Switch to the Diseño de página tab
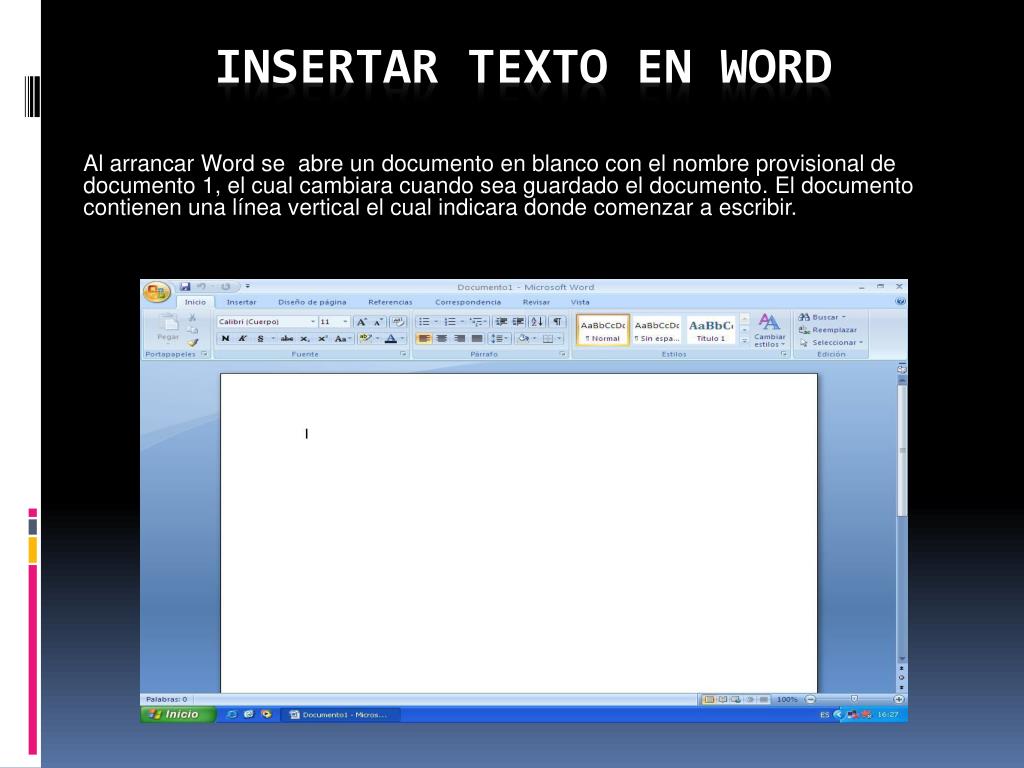The image size is (1024, 768). click(312, 302)
